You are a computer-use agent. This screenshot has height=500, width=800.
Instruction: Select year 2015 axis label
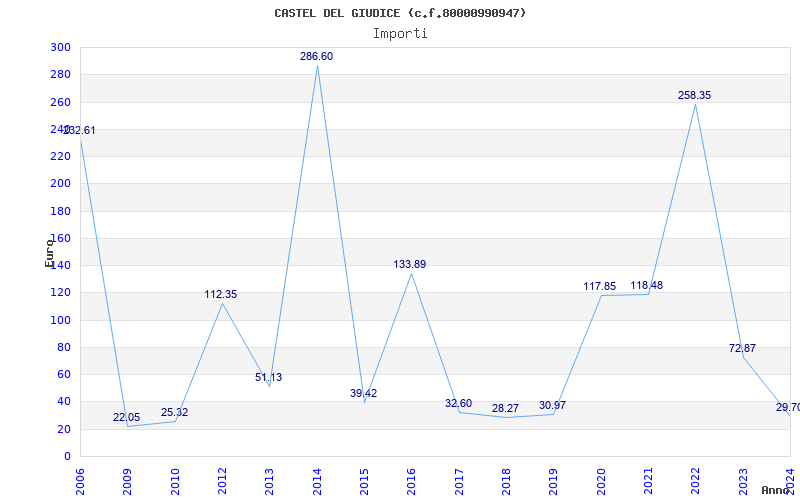(x=364, y=482)
